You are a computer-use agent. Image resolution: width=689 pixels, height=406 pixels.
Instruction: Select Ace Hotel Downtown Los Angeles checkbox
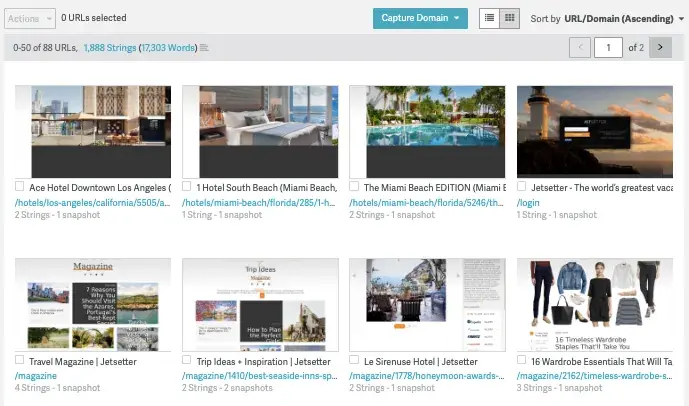19,186
